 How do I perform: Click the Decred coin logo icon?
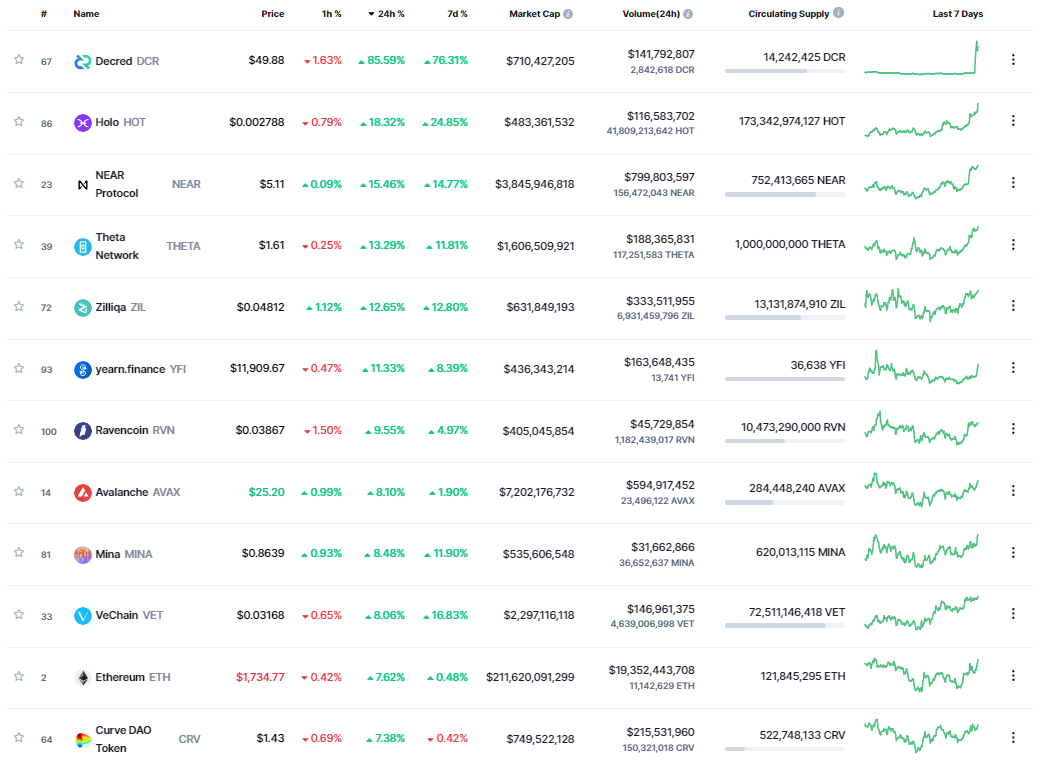point(83,61)
